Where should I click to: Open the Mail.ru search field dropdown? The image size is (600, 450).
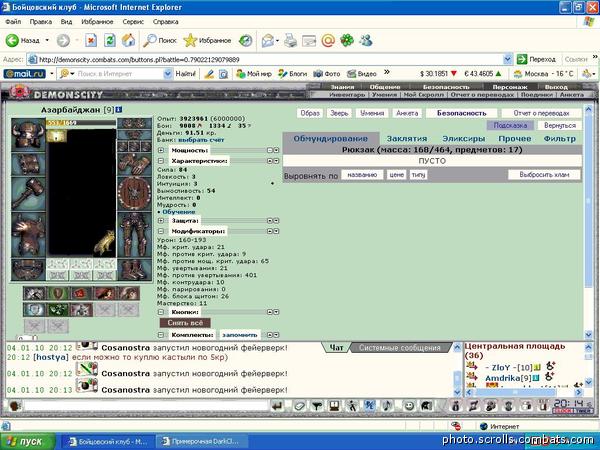[x=168, y=73]
